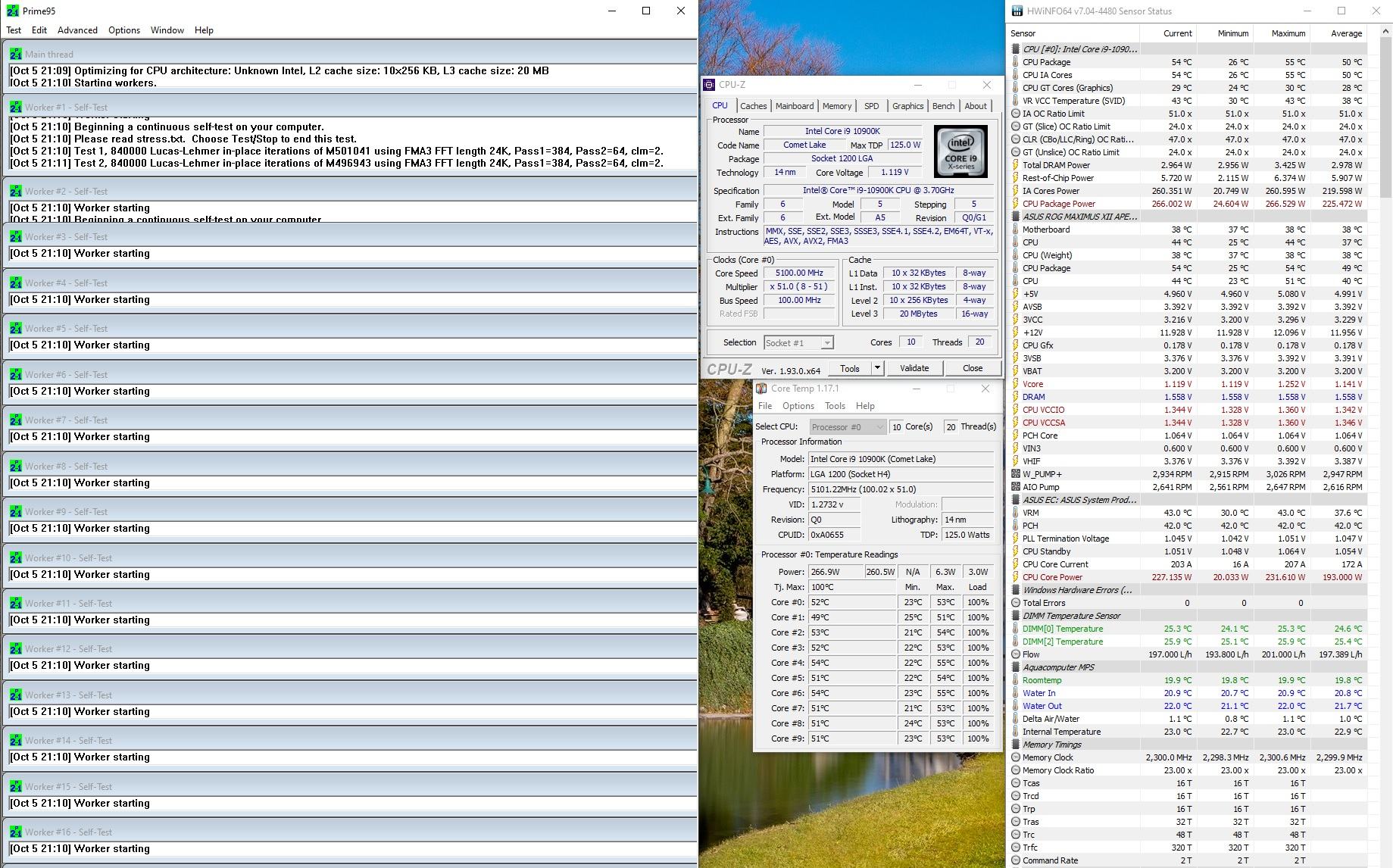Click the Memory Clock icon in HWiNFO

pyautogui.click(x=1016, y=757)
